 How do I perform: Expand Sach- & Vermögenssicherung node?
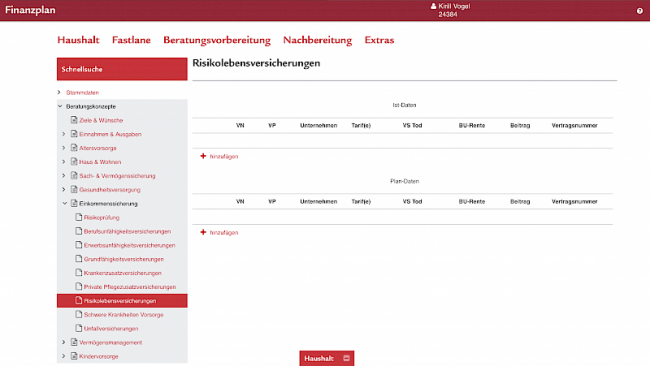(x=64, y=176)
